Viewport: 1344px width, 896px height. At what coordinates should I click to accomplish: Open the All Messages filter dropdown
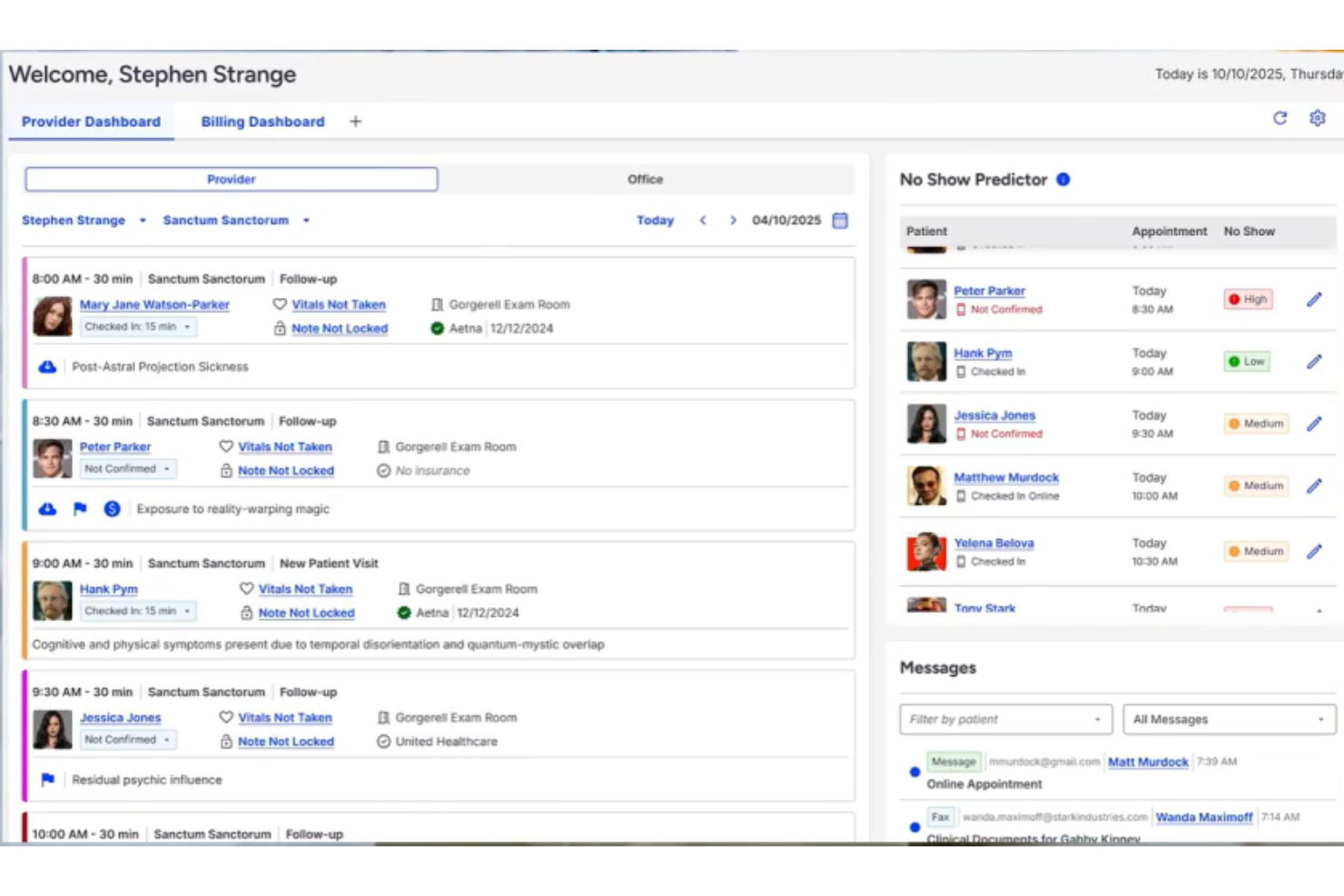[1229, 719]
